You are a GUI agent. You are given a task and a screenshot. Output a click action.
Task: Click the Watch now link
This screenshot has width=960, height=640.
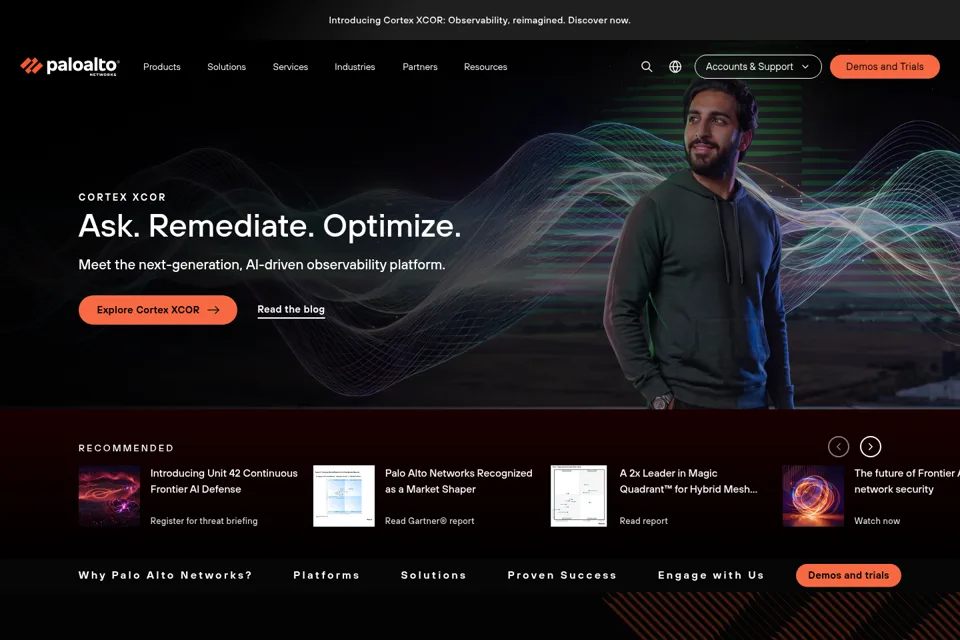877,521
